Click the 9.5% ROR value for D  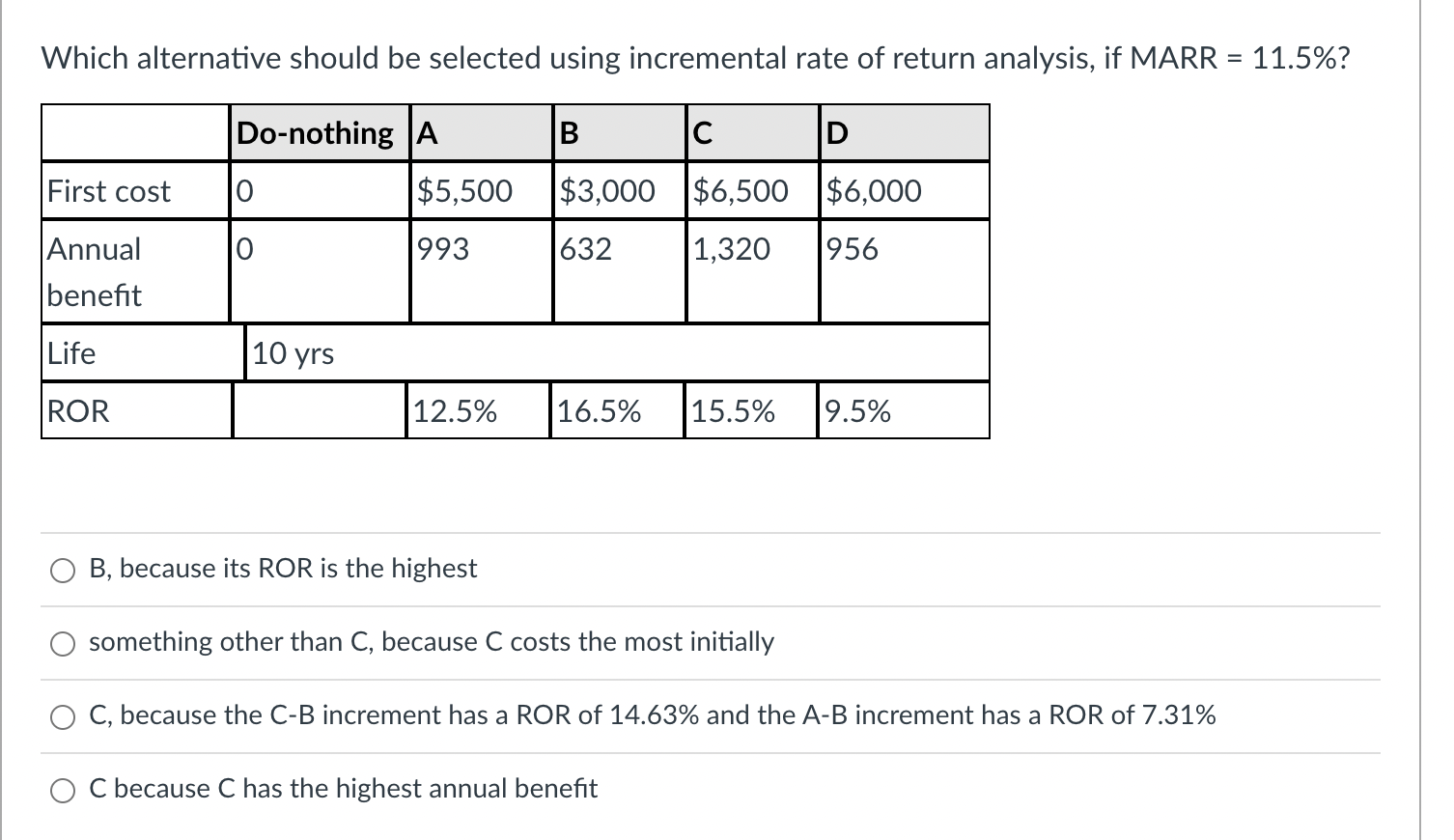[x=855, y=411]
